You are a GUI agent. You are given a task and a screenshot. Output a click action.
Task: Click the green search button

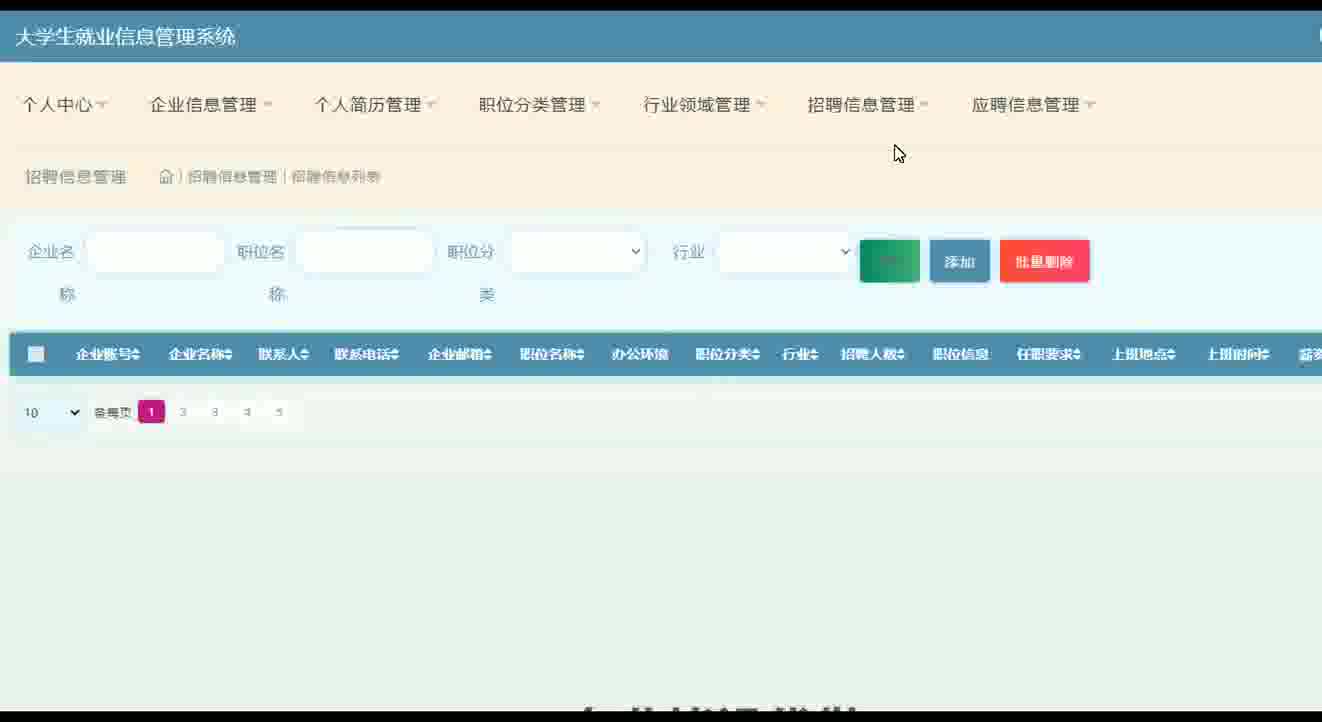pos(890,261)
